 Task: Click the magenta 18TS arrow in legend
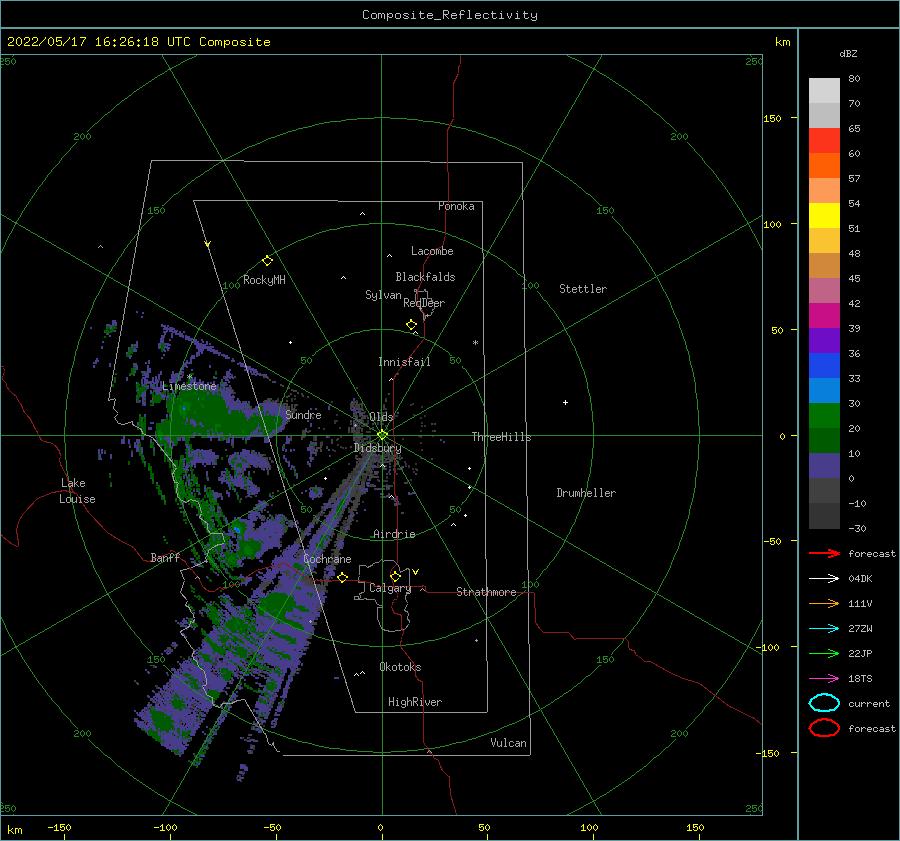pos(824,679)
